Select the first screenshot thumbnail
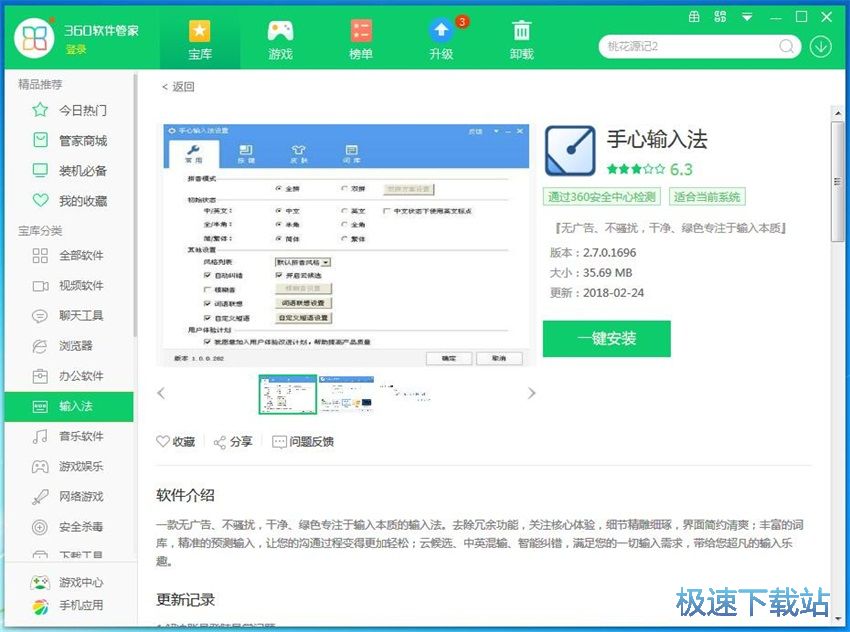The height and width of the screenshot is (632, 850). tap(287, 394)
